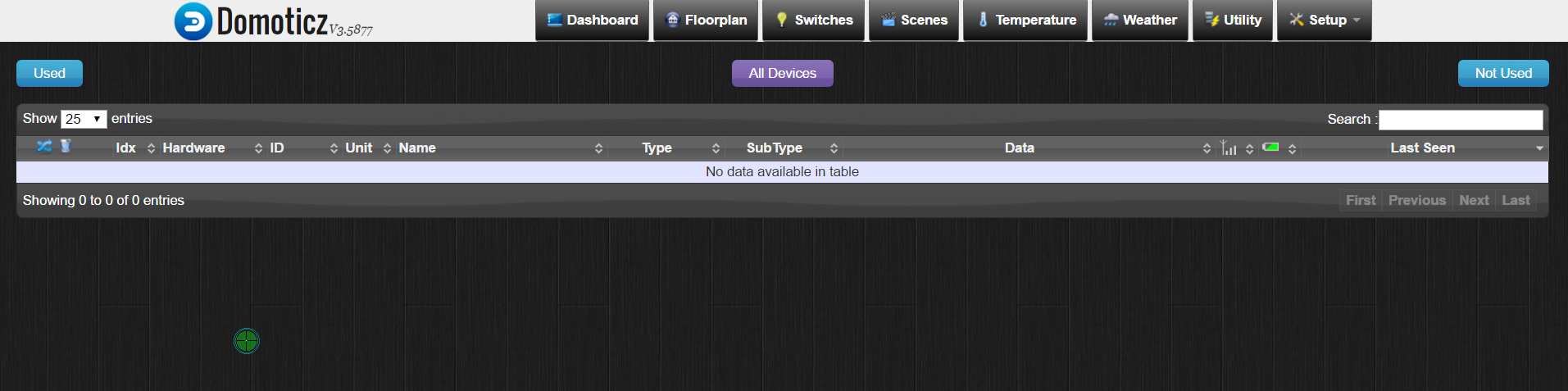The width and height of the screenshot is (1568, 391).
Task: Sort table by Last Seen column
Action: pyautogui.click(x=1422, y=148)
